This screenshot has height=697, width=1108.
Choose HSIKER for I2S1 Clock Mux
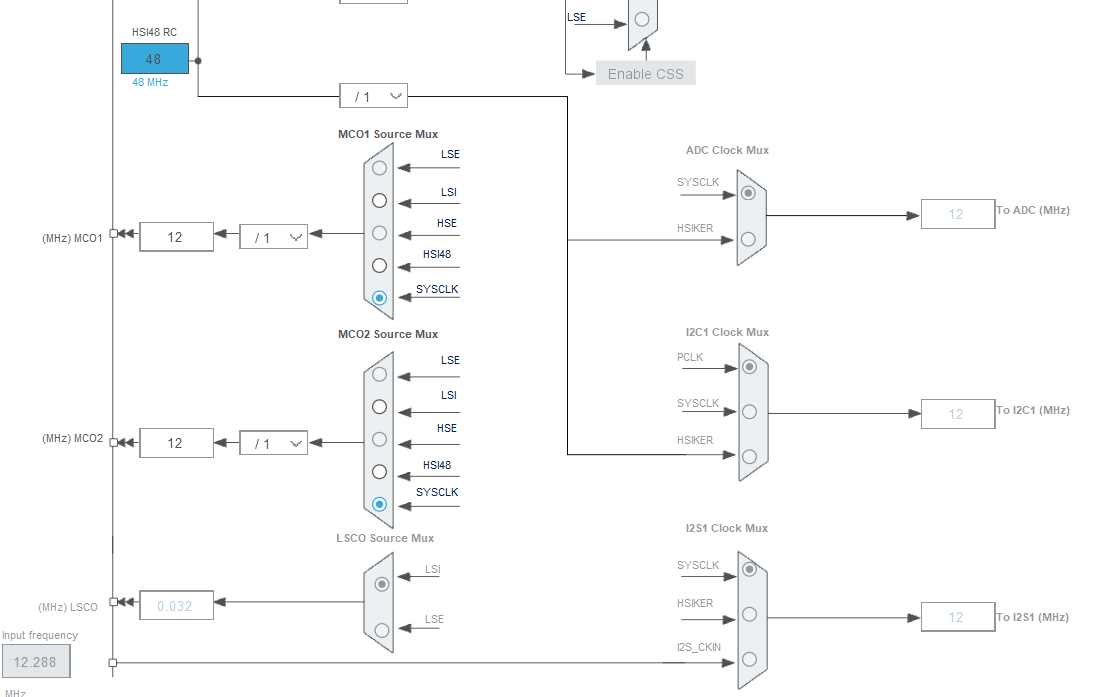tap(750, 614)
